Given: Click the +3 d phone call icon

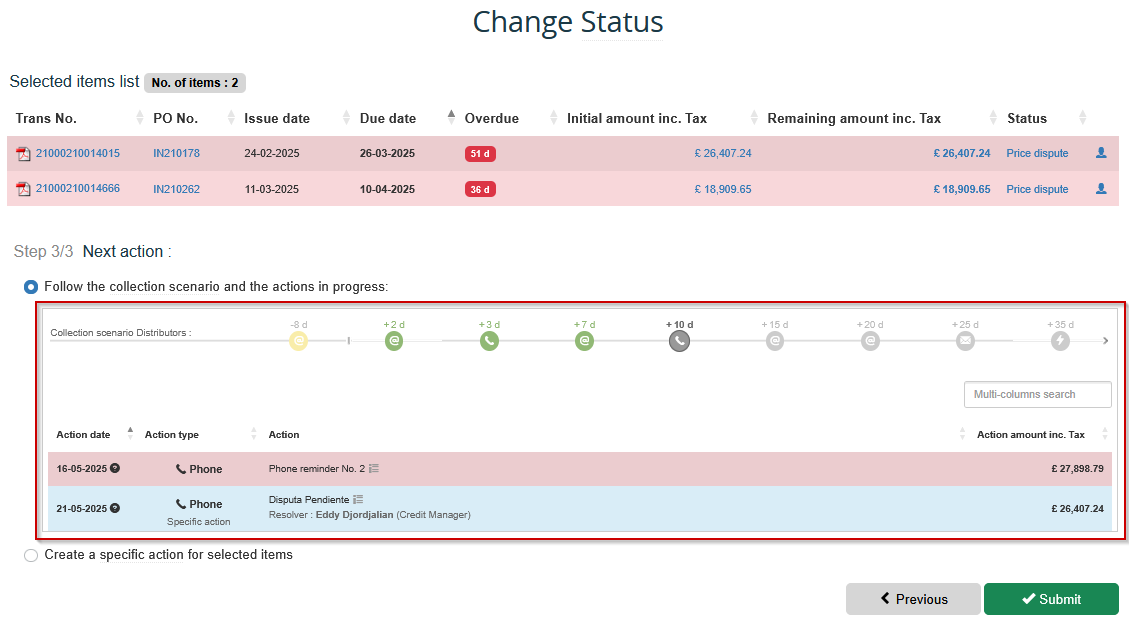Looking at the screenshot, I should click(489, 341).
